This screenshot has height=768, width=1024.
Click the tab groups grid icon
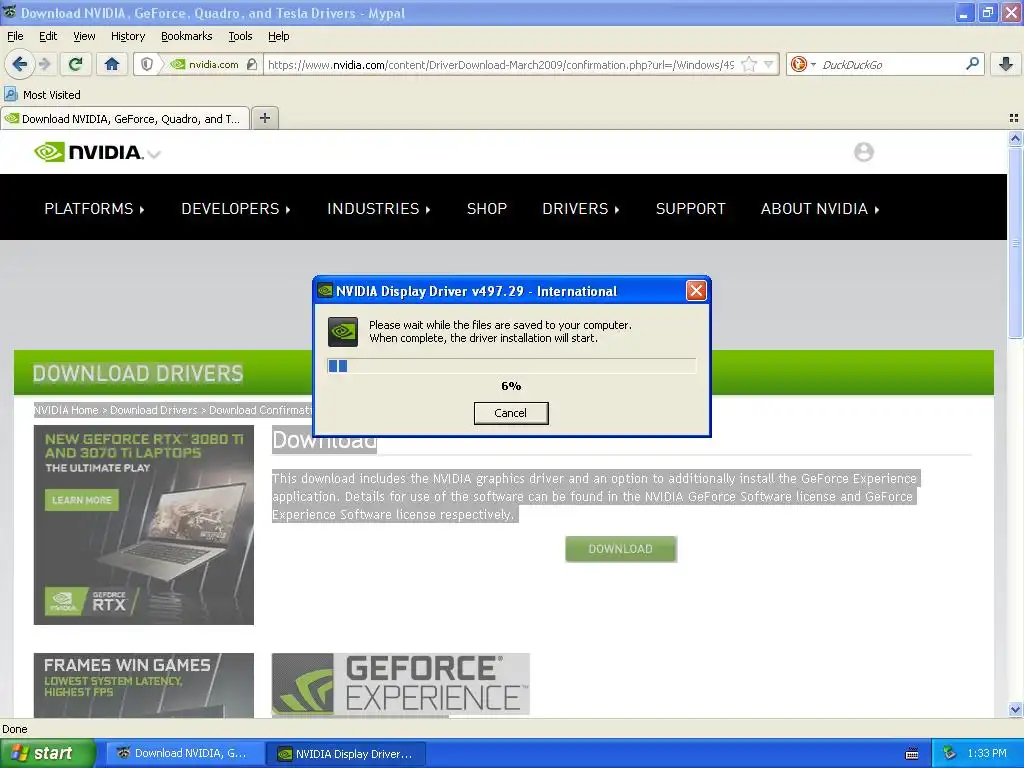(1014, 118)
